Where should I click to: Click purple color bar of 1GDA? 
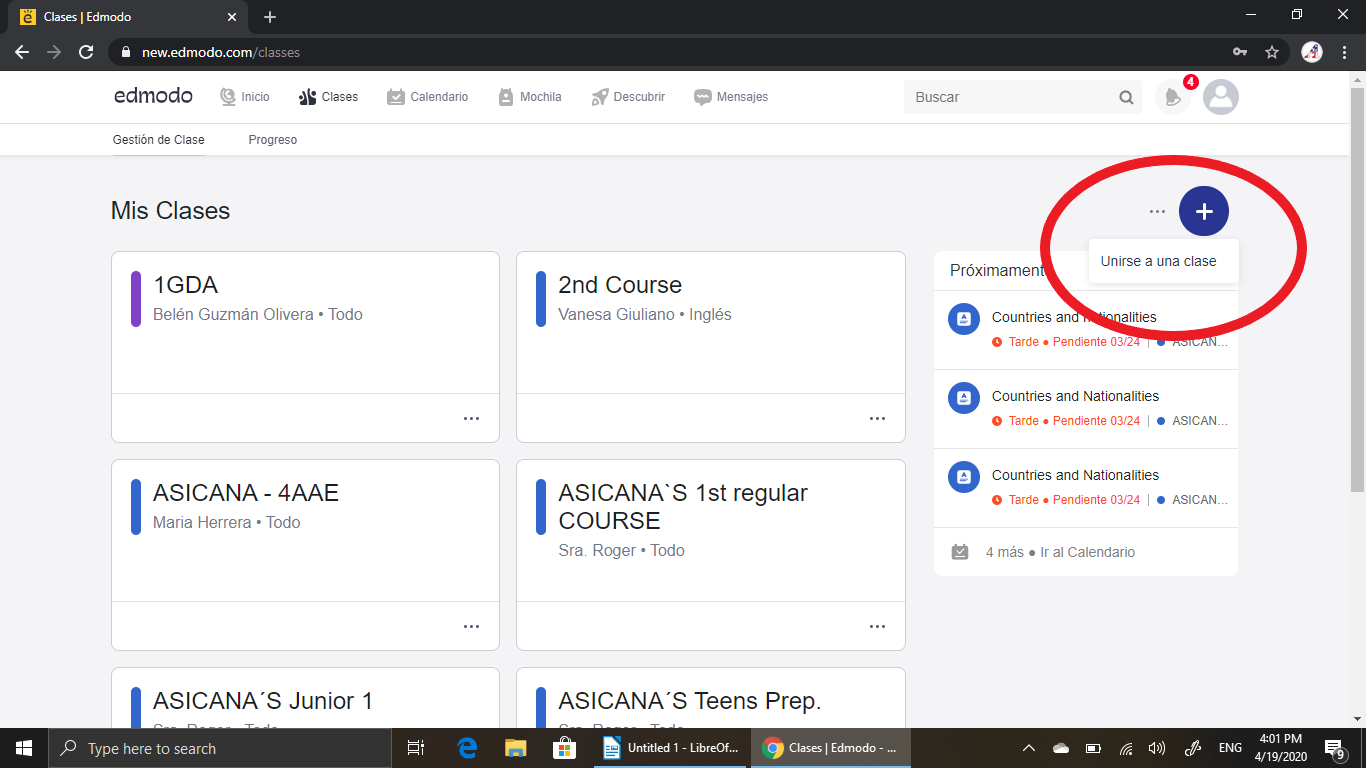pyautogui.click(x=136, y=299)
